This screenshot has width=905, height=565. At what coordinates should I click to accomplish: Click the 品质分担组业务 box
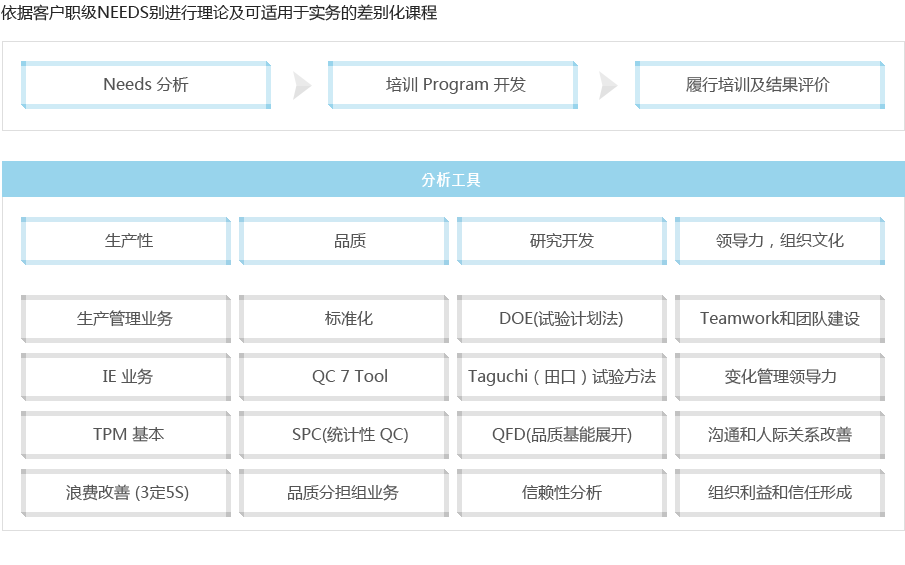coord(344,493)
